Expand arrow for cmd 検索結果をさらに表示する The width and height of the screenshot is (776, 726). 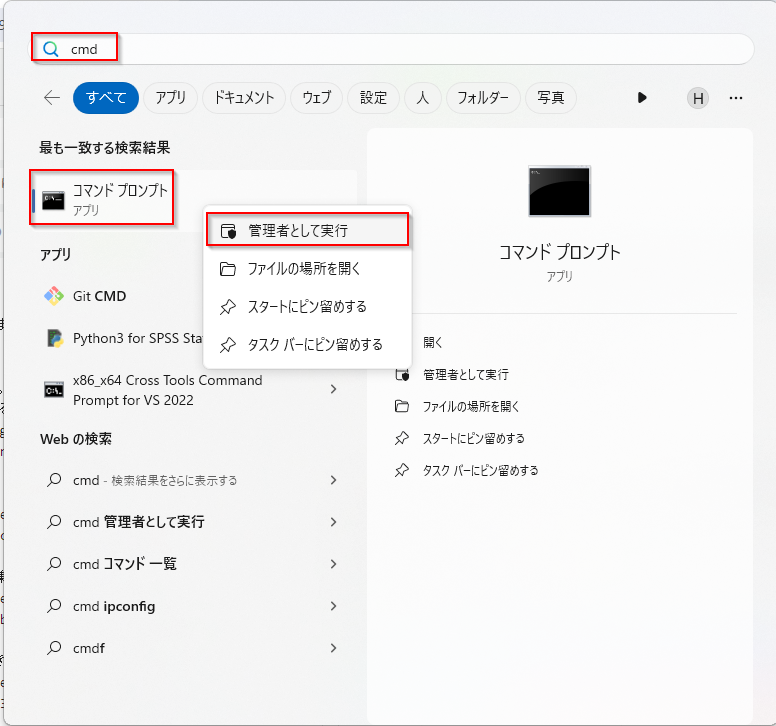pos(334,480)
